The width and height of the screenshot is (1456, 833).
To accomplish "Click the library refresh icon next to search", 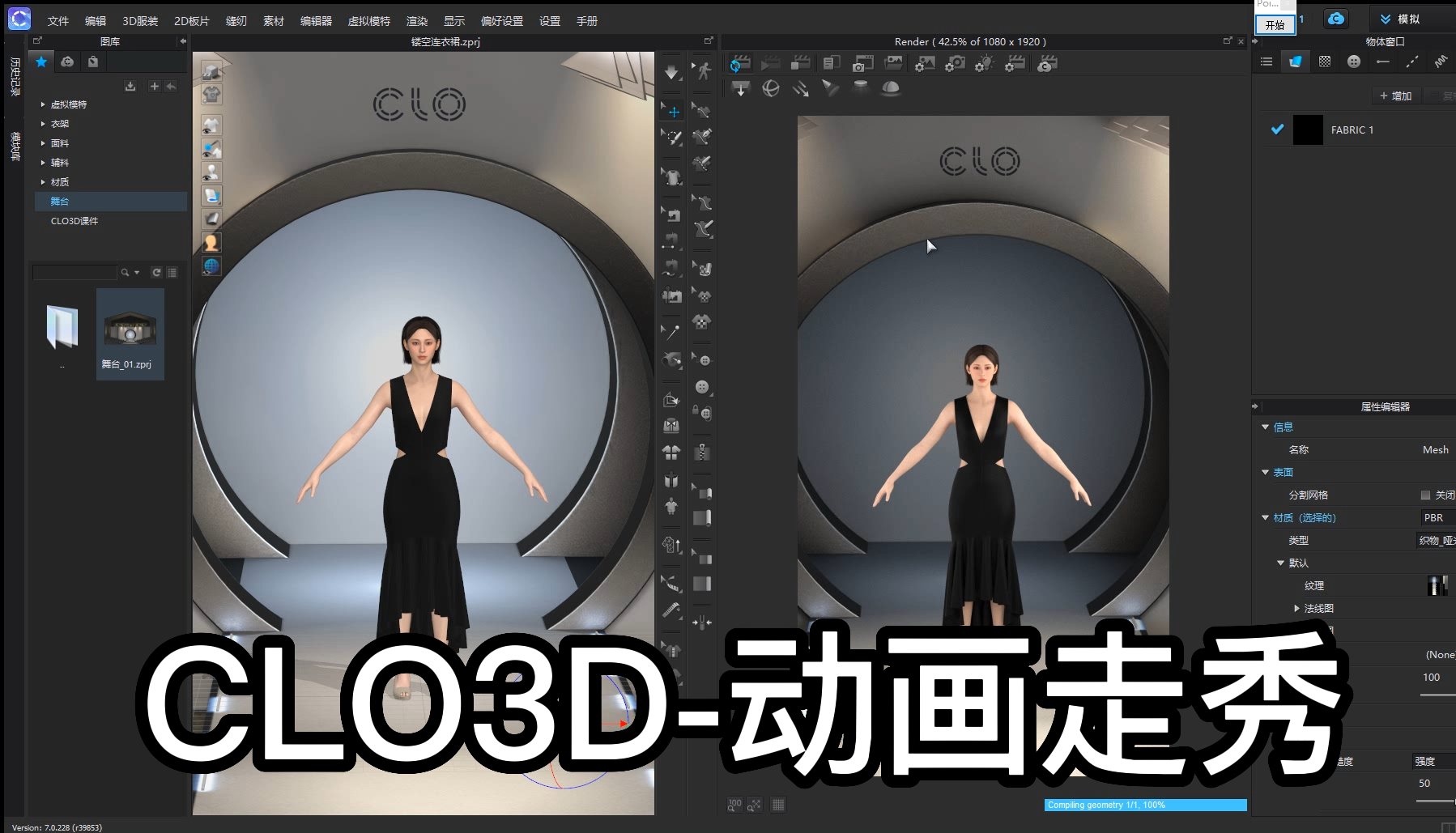I will 156,273.
